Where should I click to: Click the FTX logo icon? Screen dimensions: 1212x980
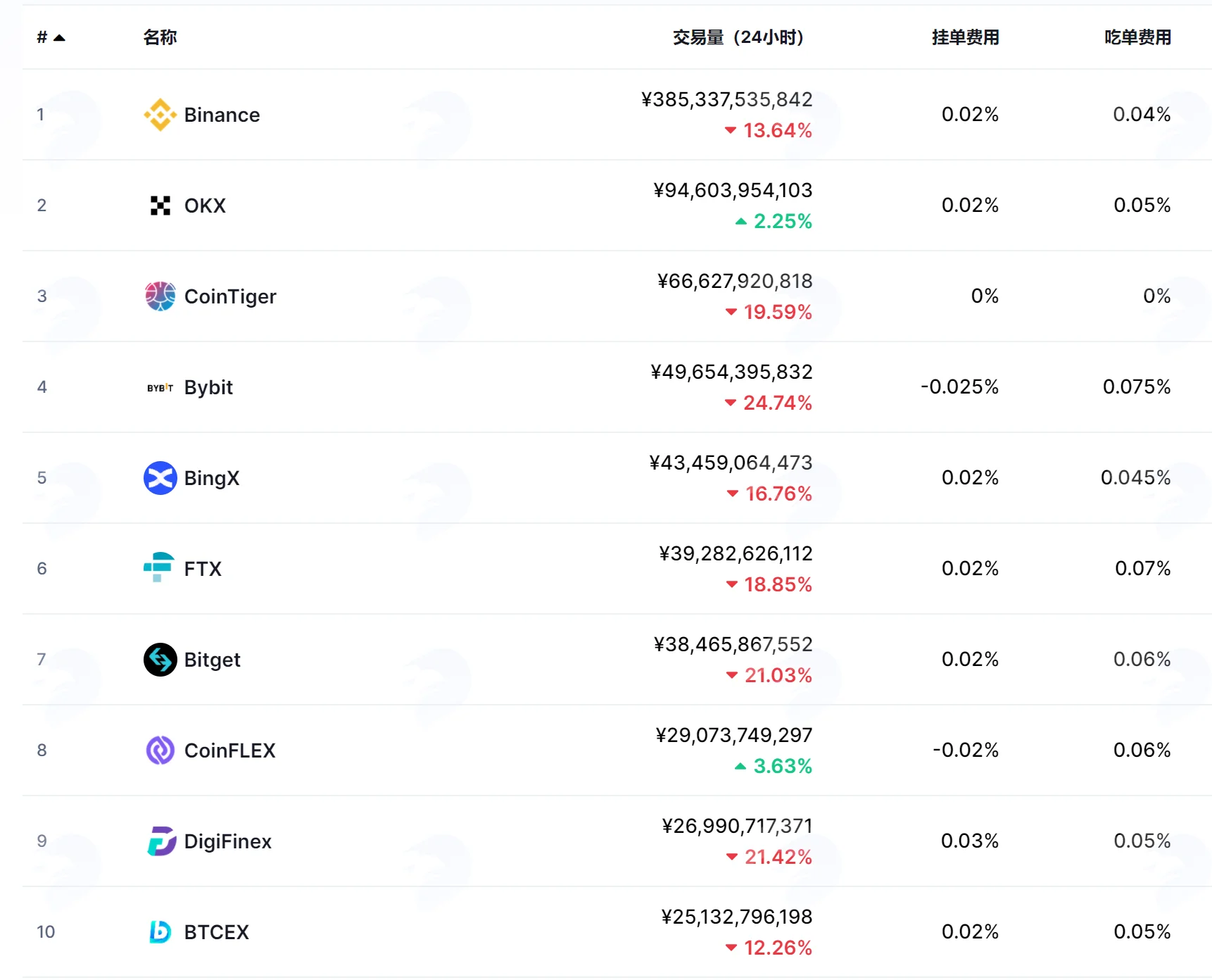coord(159,567)
